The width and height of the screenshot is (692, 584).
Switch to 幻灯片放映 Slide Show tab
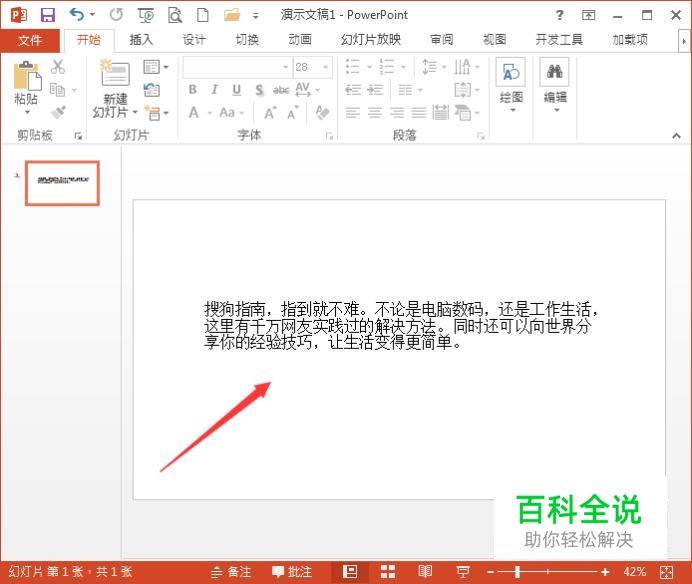371,40
